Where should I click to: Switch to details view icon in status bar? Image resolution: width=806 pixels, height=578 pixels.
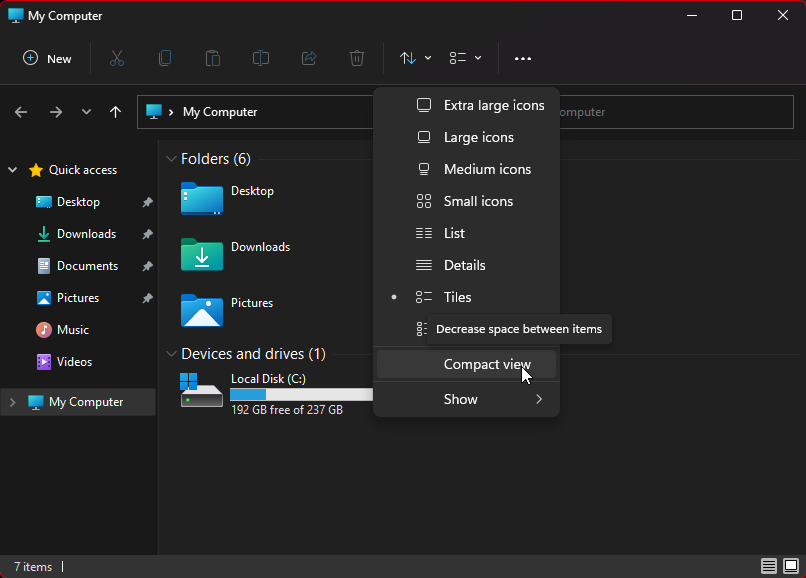768,566
